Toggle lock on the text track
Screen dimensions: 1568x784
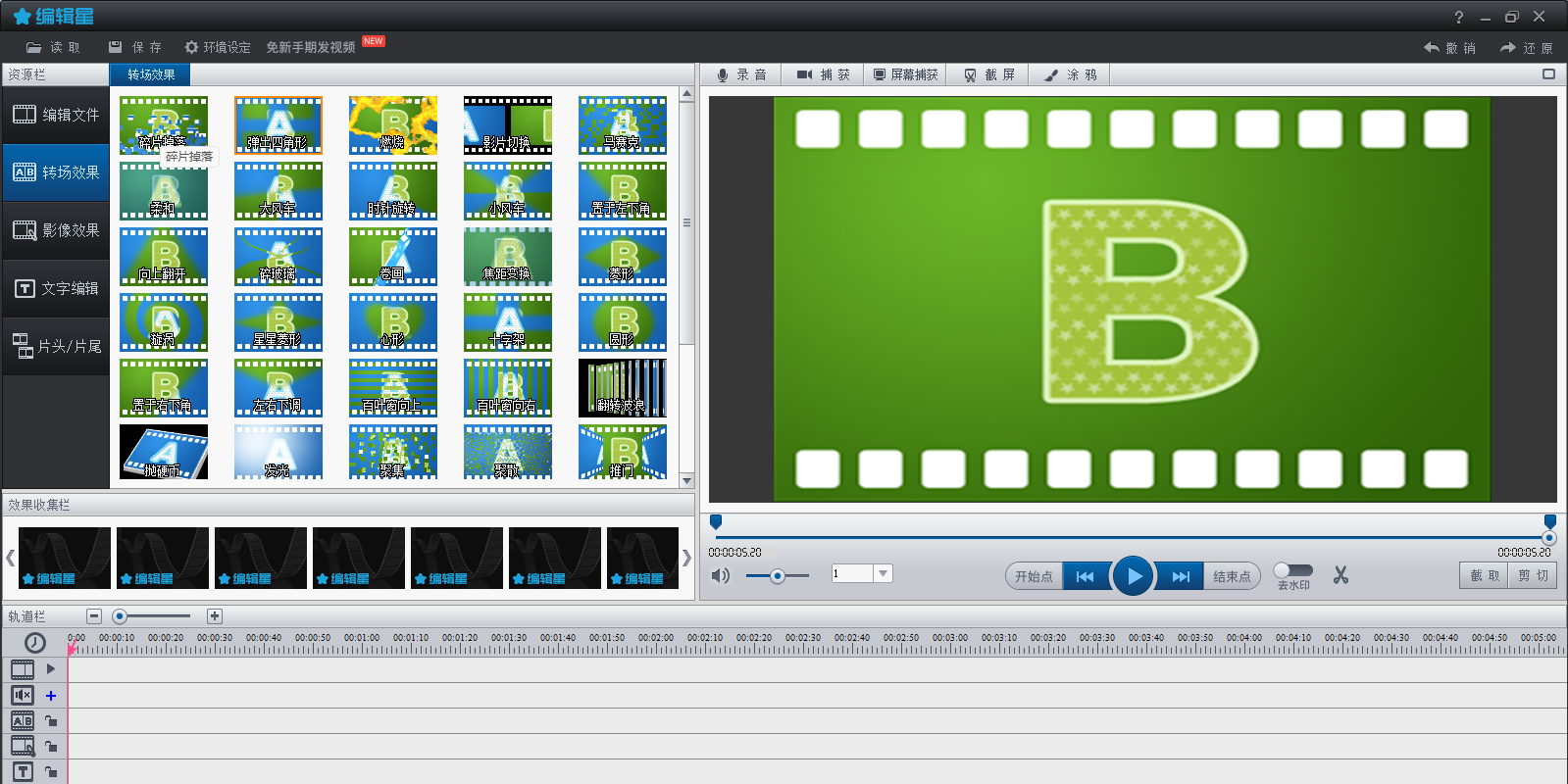[x=51, y=772]
